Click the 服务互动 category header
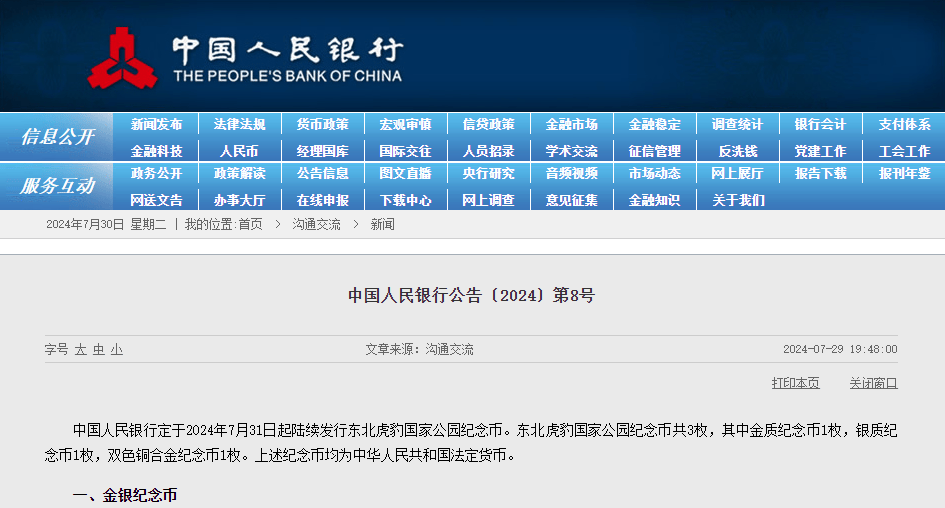945x508 pixels. (x=58, y=186)
